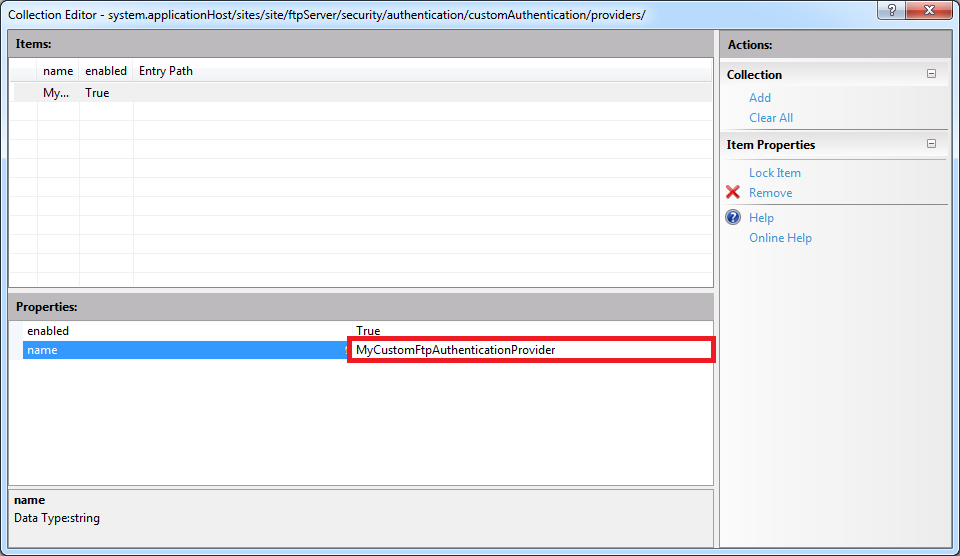
Task: Click the red X Remove icon
Action: [x=733, y=193]
